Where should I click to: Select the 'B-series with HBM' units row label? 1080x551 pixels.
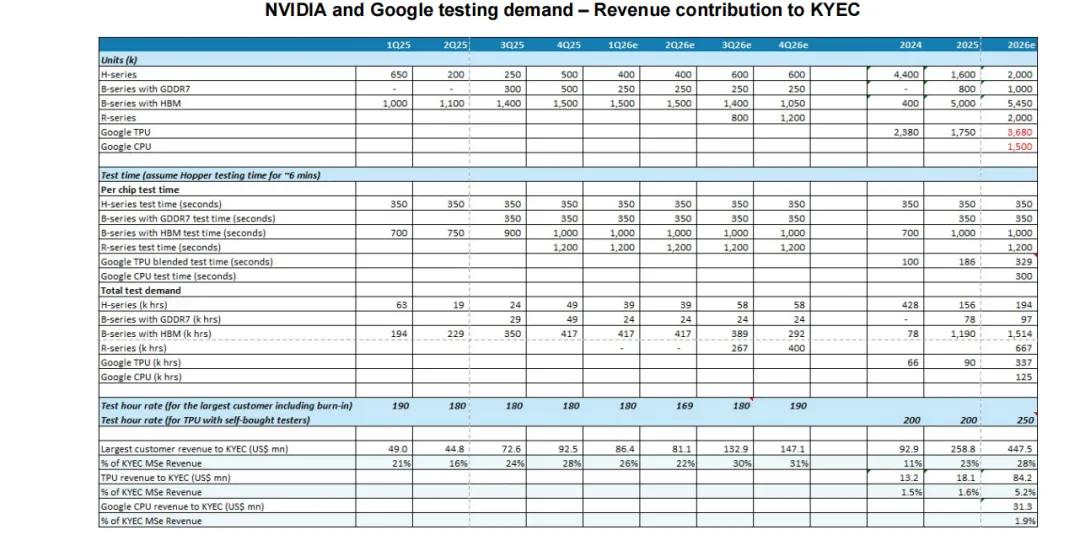[x=141, y=103]
